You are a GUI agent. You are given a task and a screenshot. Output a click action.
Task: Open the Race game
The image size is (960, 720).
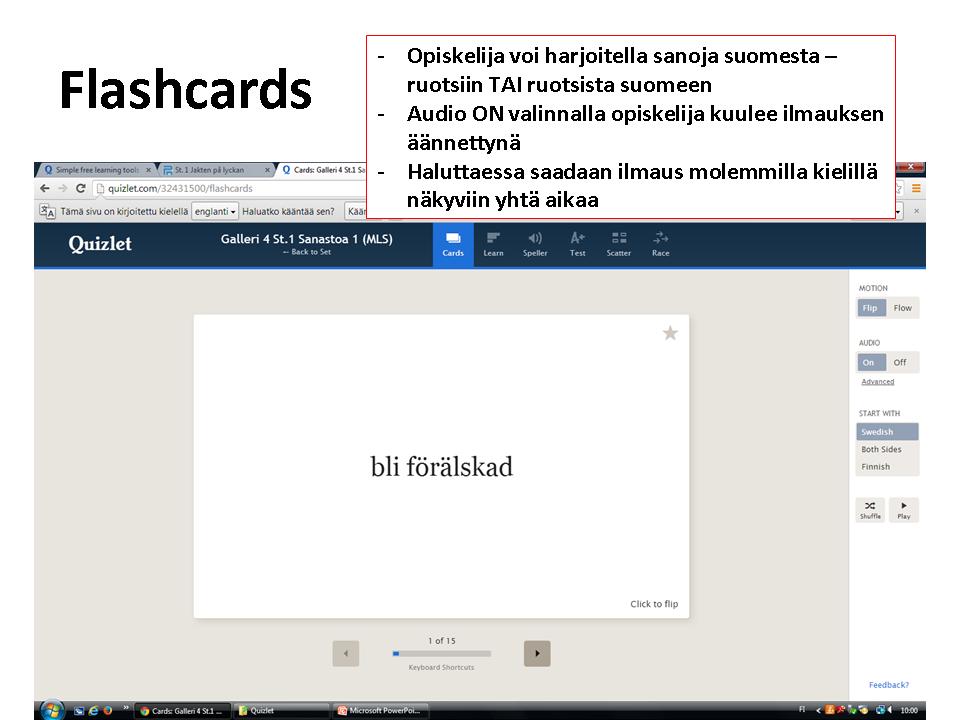tap(660, 244)
